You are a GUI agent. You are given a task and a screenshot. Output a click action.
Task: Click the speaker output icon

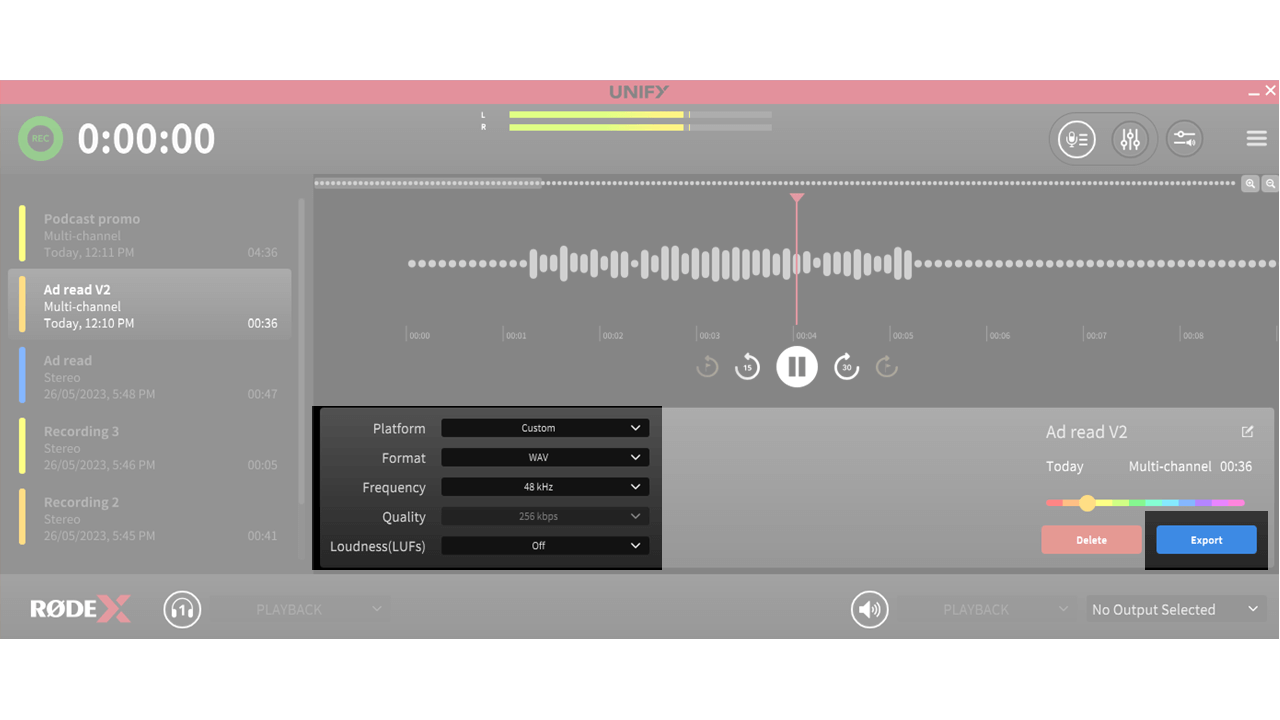click(x=869, y=609)
